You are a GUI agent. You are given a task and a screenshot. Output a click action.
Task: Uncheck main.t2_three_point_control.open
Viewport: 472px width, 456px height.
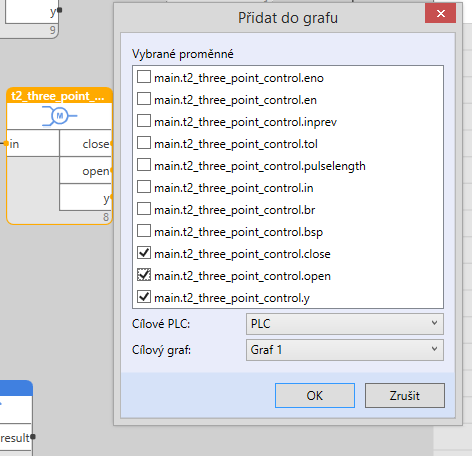pyautogui.click(x=144, y=275)
